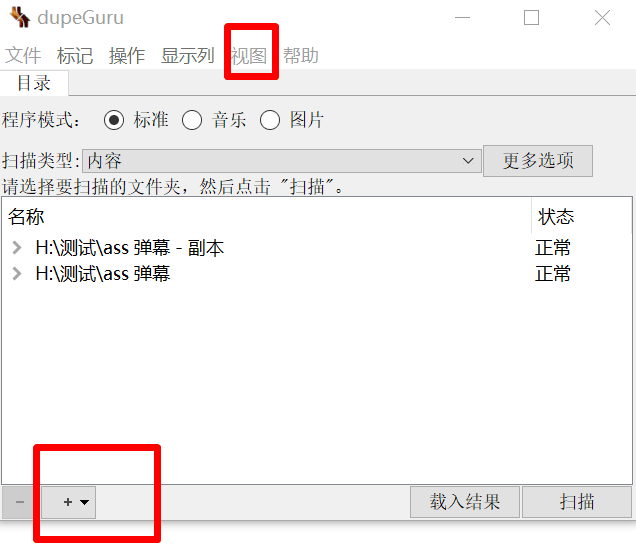Open the 操作 menu
The height and width of the screenshot is (545, 636).
127,56
